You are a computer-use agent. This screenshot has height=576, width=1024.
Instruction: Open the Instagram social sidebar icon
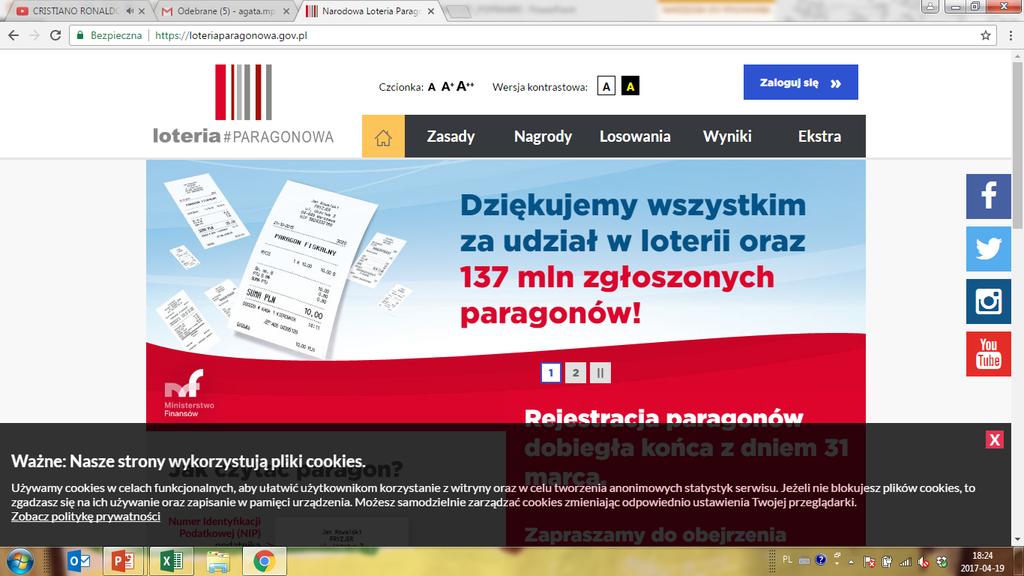tap(988, 302)
